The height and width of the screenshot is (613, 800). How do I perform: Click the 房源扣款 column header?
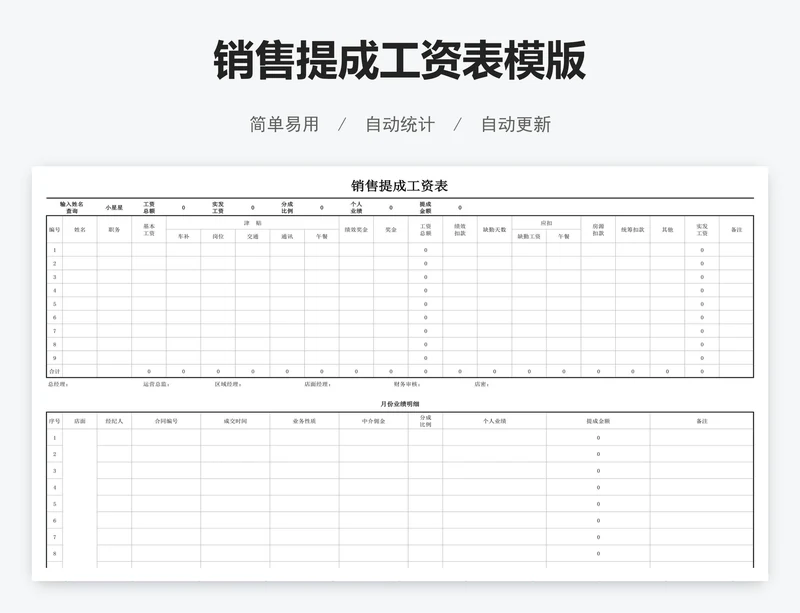598,230
